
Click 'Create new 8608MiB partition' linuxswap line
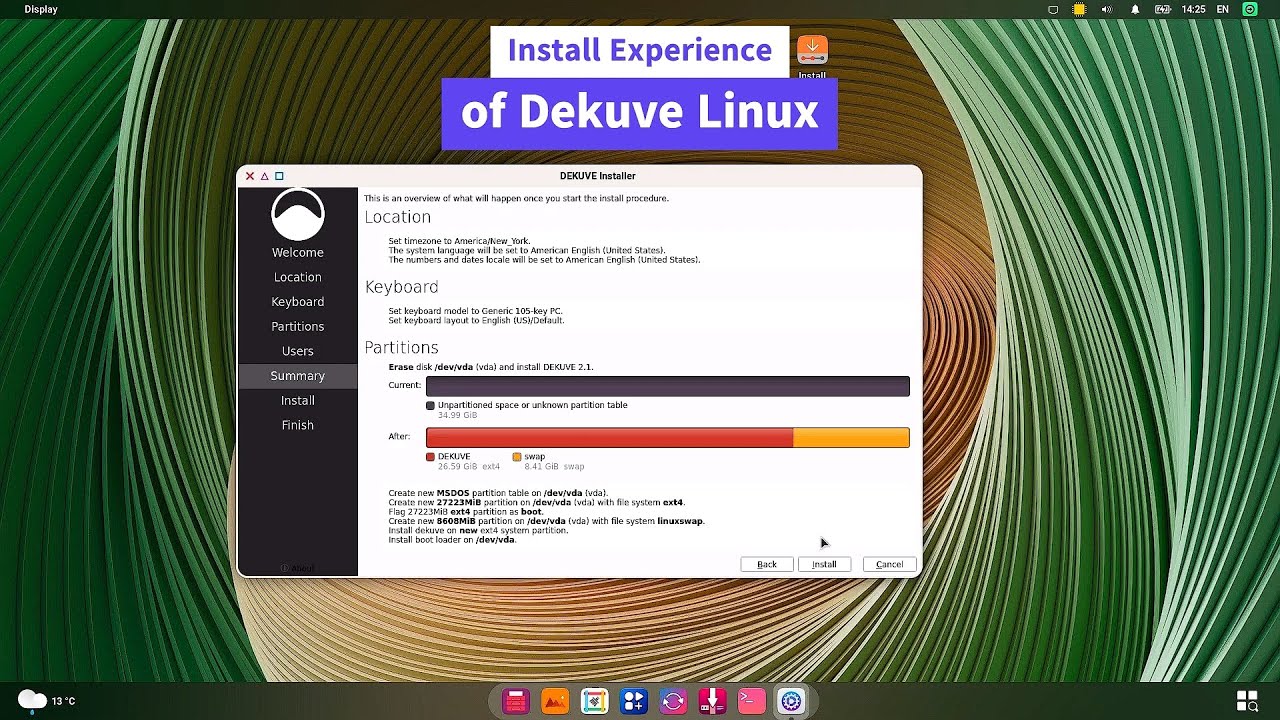pyautogui.click(x=547, y=521)
